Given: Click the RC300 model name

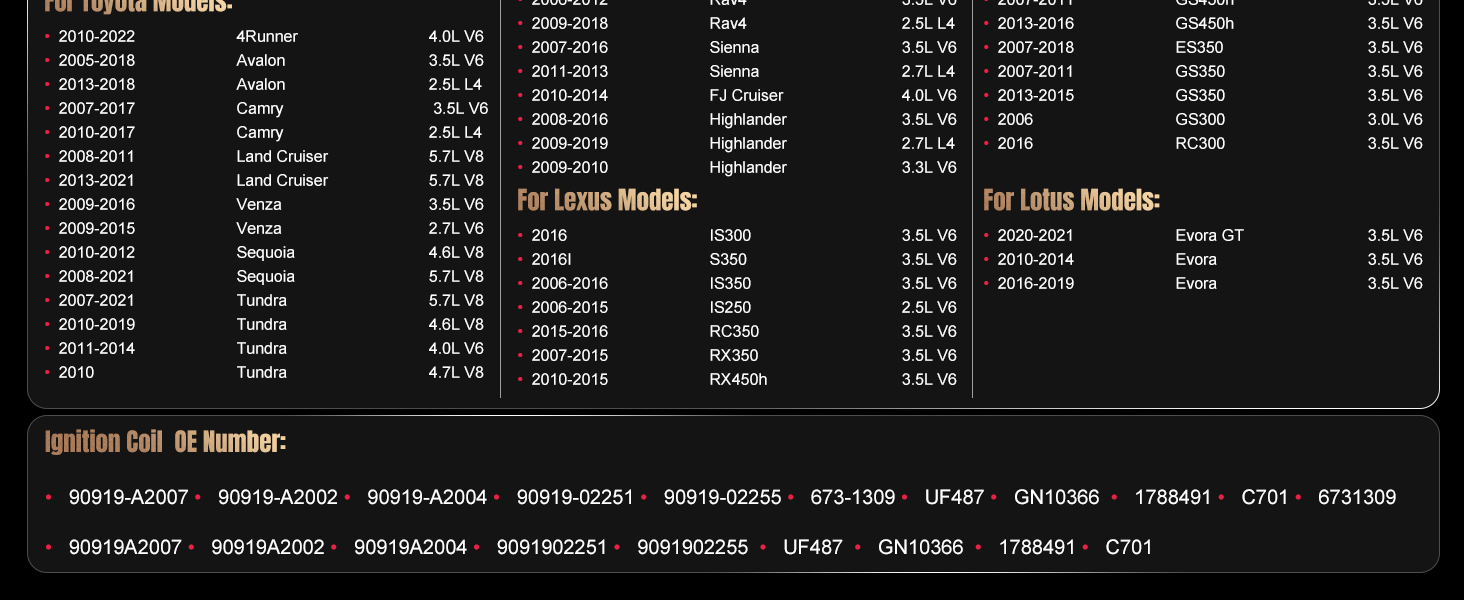Looking at the screenshot, I should coord(1200,144).
